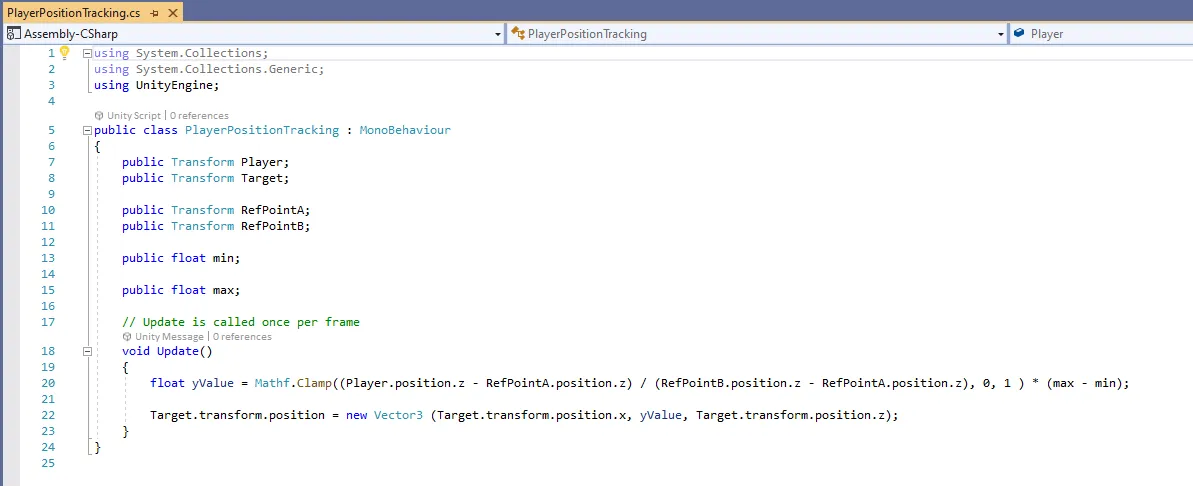Click line number 20 in the gutter
Viewport: 1193px width, 486px height.
(48, 383)
